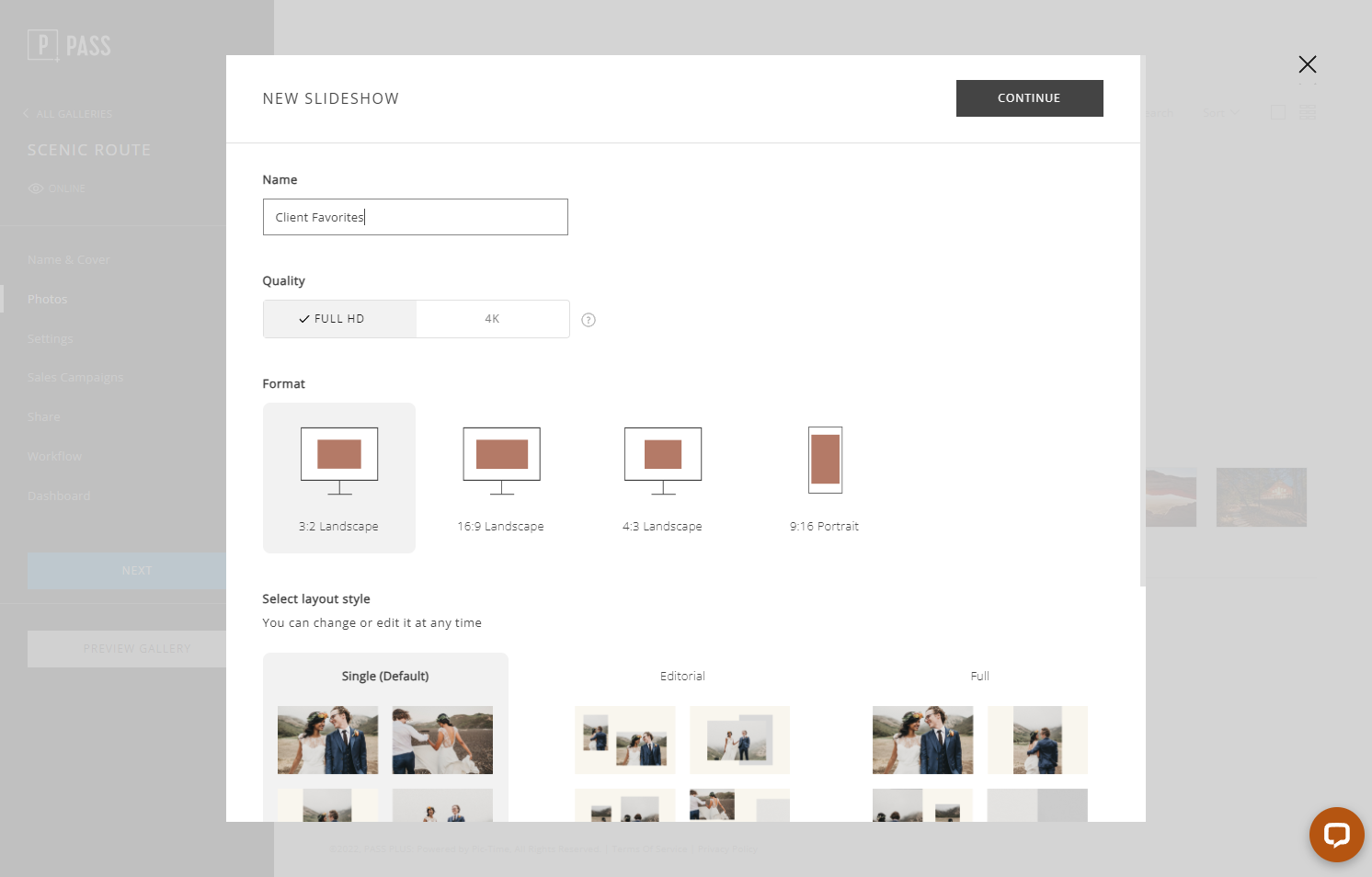Image resolution: width=1372 pixels, height=877 pixels.
Task: Focus the slideshow Name input field
Action: tap(415, 217)
